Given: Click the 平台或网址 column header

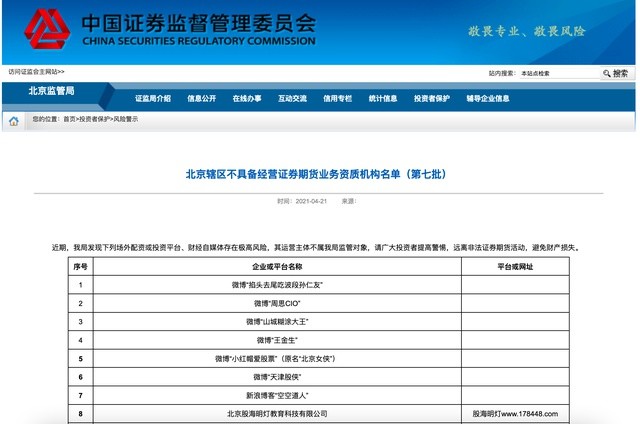Looking at the screenshot, I should pyautogui.click(x=515, y=266).
